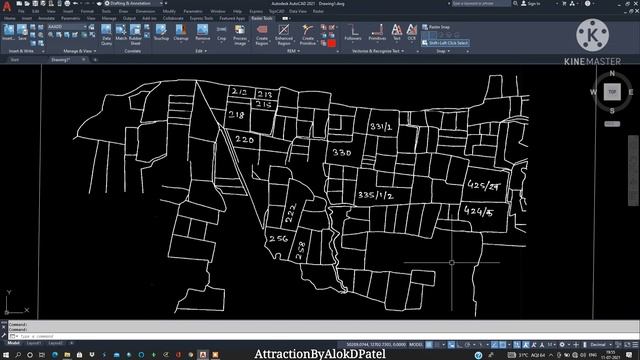Open the Raster Tools ribbon tab
640x360 pixels.
click(x=262, y=18)
